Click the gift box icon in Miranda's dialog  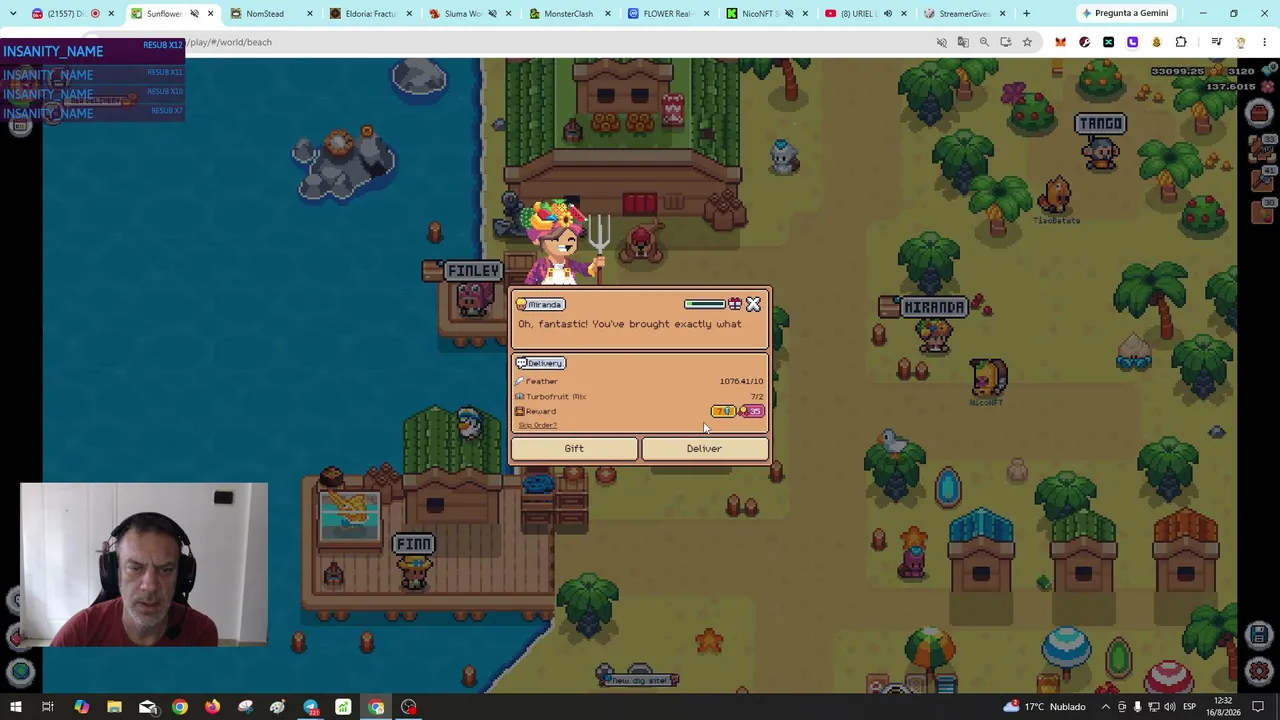coord(735,304)
